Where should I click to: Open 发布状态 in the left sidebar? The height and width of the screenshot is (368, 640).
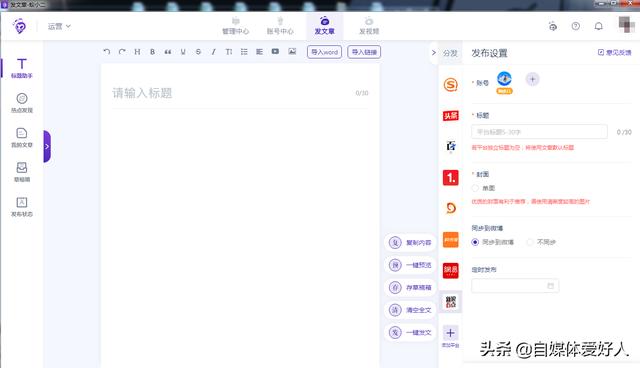tap(22, 207)
